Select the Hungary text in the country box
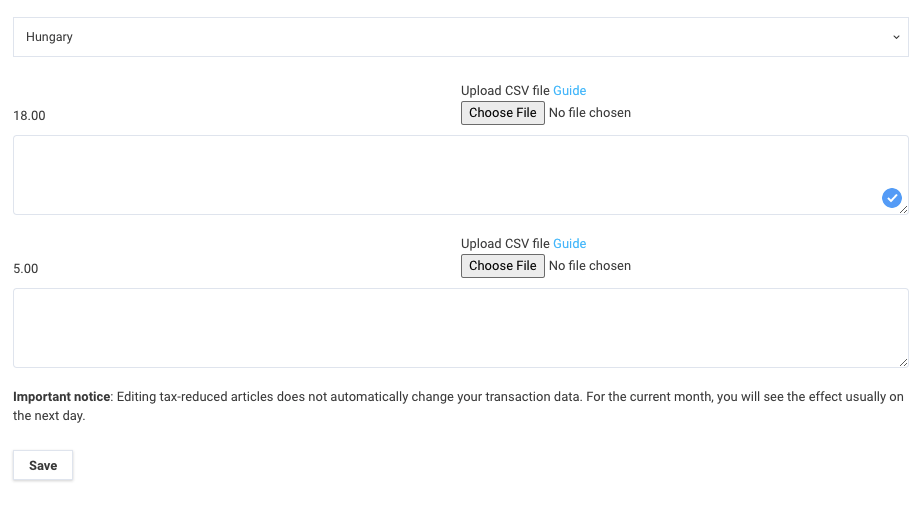923x516 pixels. [x=49, y=37]
